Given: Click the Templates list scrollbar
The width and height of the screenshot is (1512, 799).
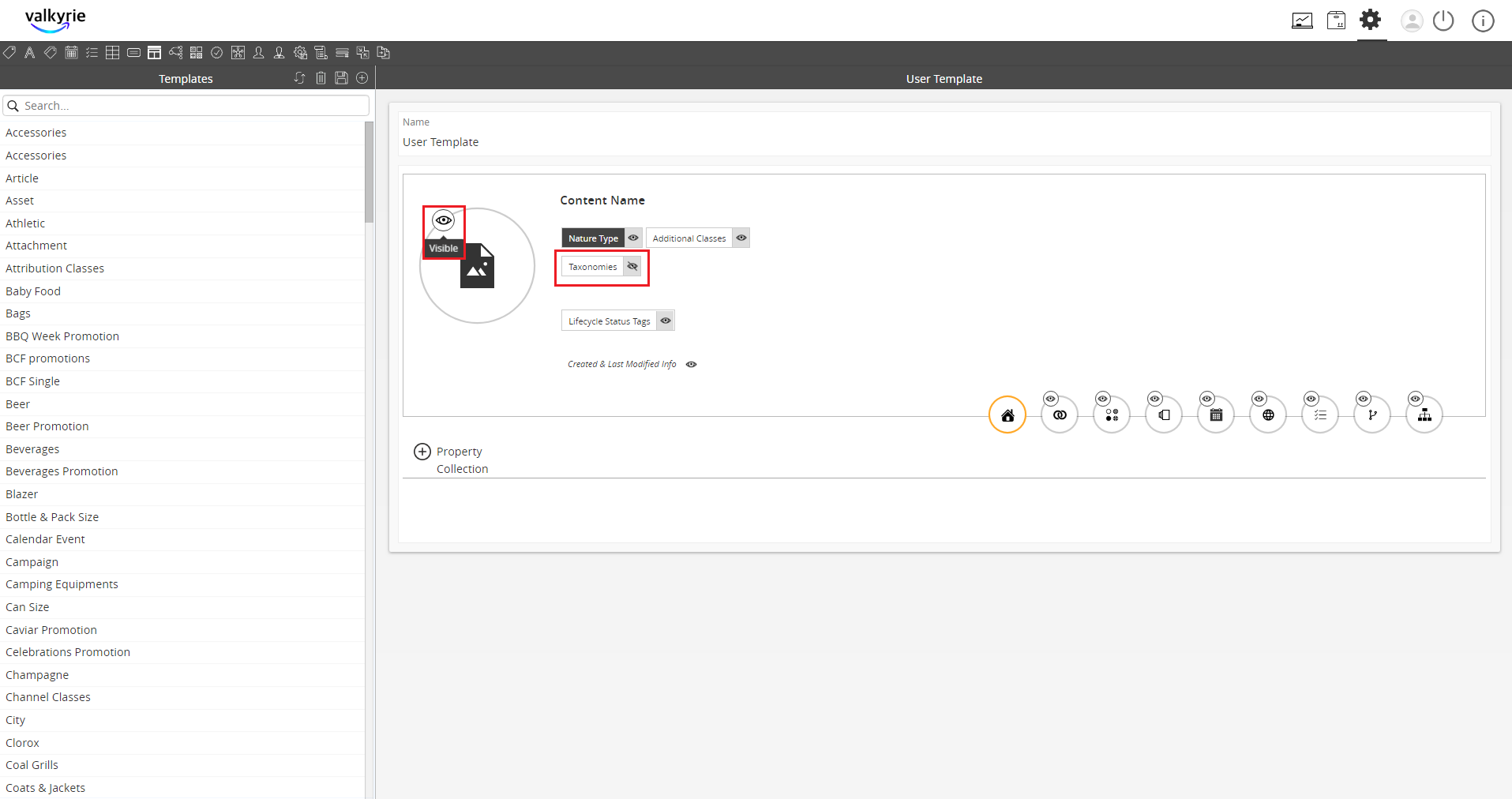Looking at the screenshot, I should point(369,172).
